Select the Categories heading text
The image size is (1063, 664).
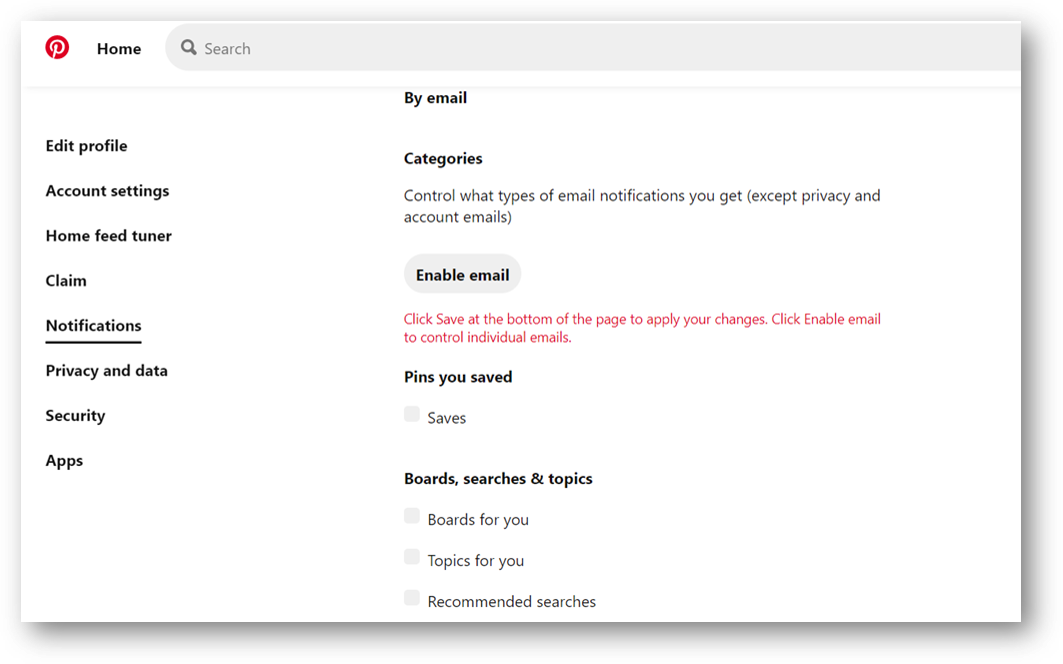coord(443,159)
